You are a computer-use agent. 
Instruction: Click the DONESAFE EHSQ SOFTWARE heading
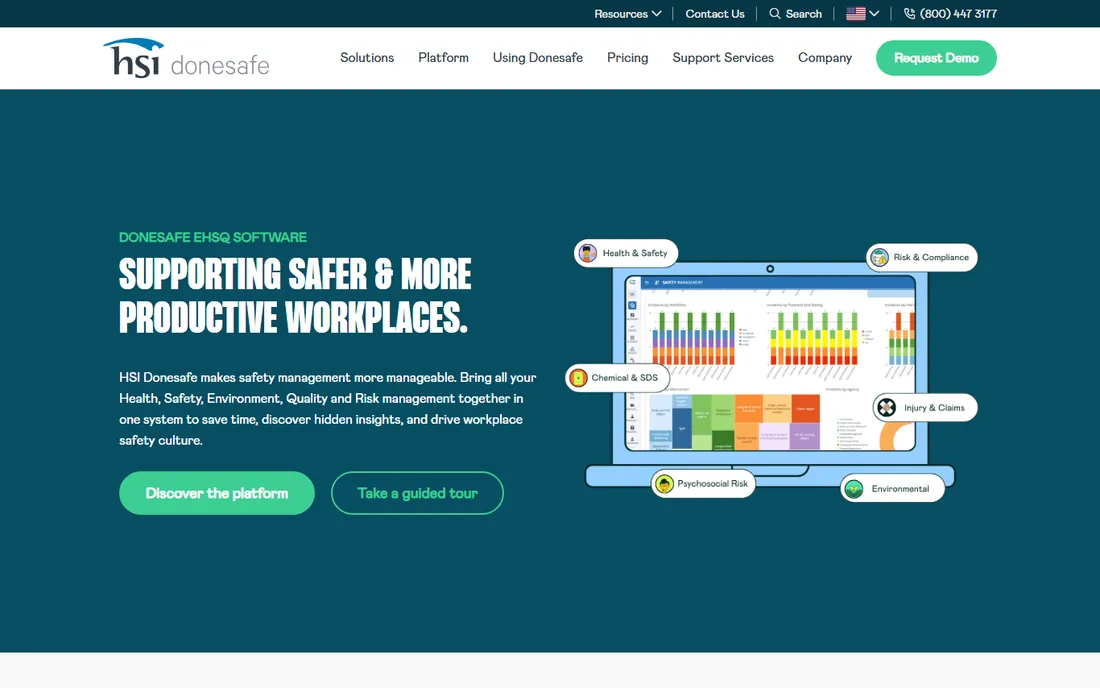(213, 237)
